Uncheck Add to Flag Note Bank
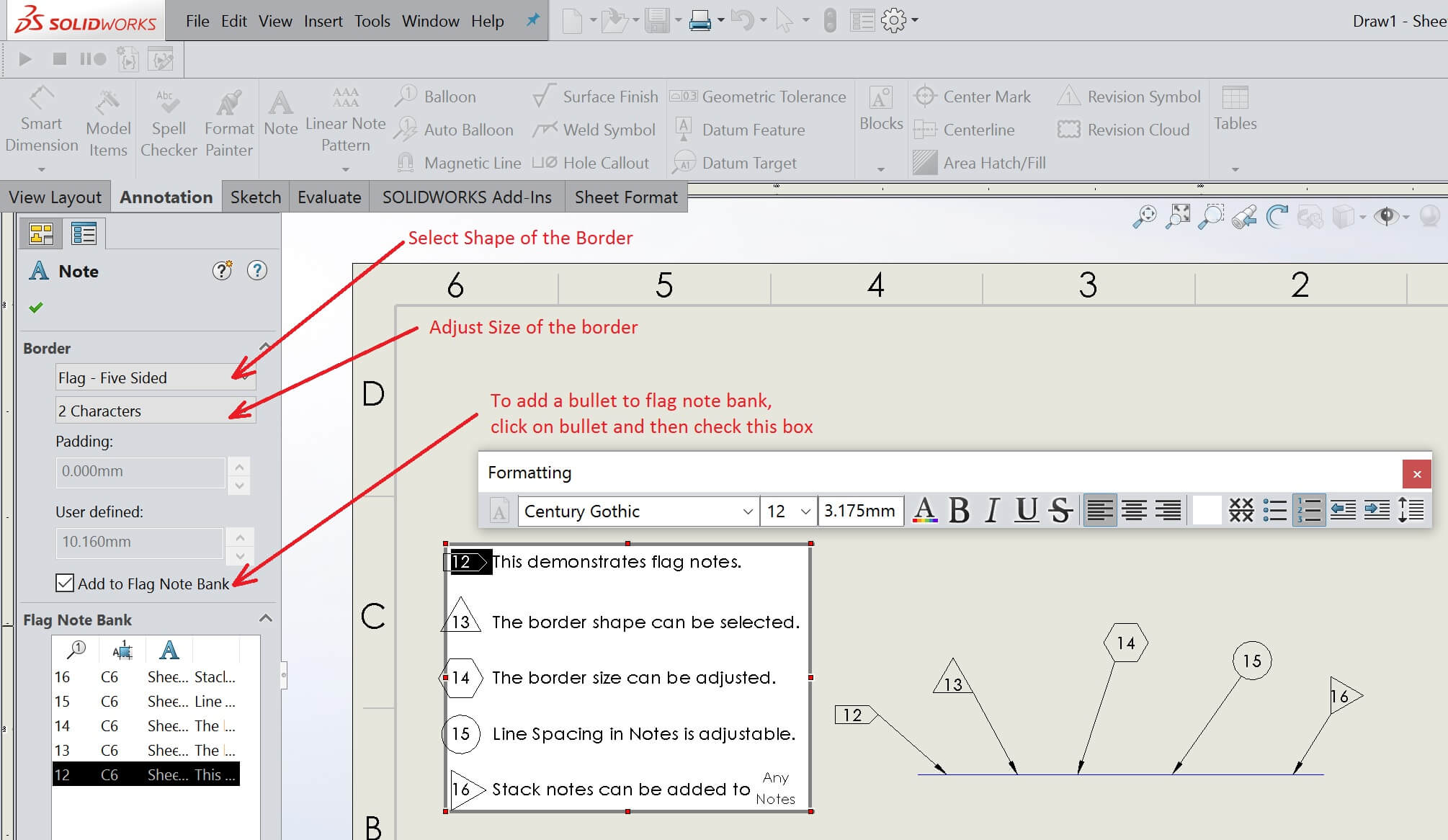 coord(65,583)
